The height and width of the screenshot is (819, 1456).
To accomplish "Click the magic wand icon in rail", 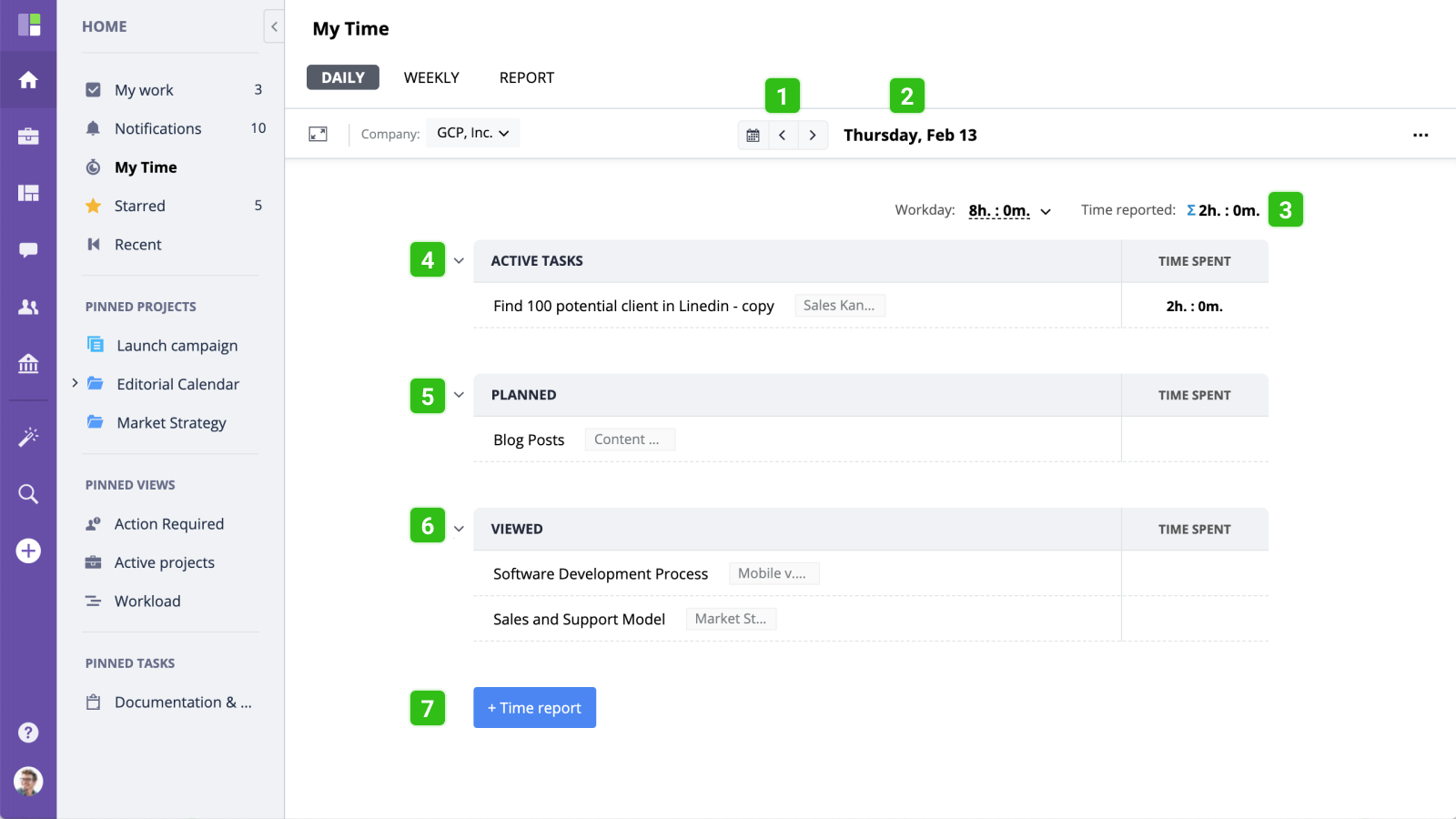I will 28,437.
